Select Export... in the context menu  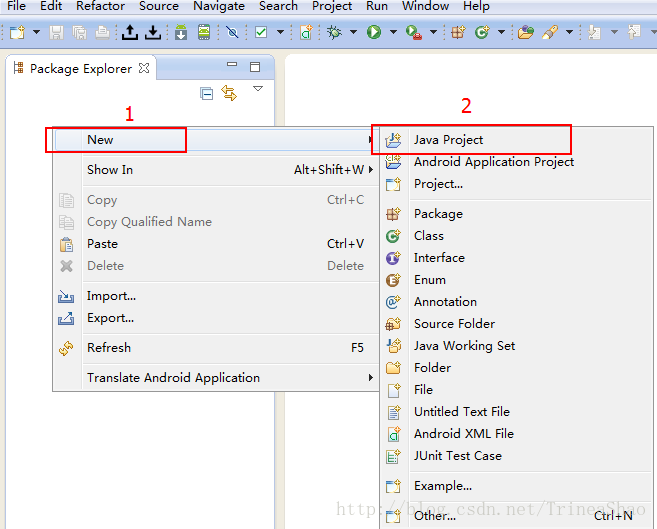point(215,318)
